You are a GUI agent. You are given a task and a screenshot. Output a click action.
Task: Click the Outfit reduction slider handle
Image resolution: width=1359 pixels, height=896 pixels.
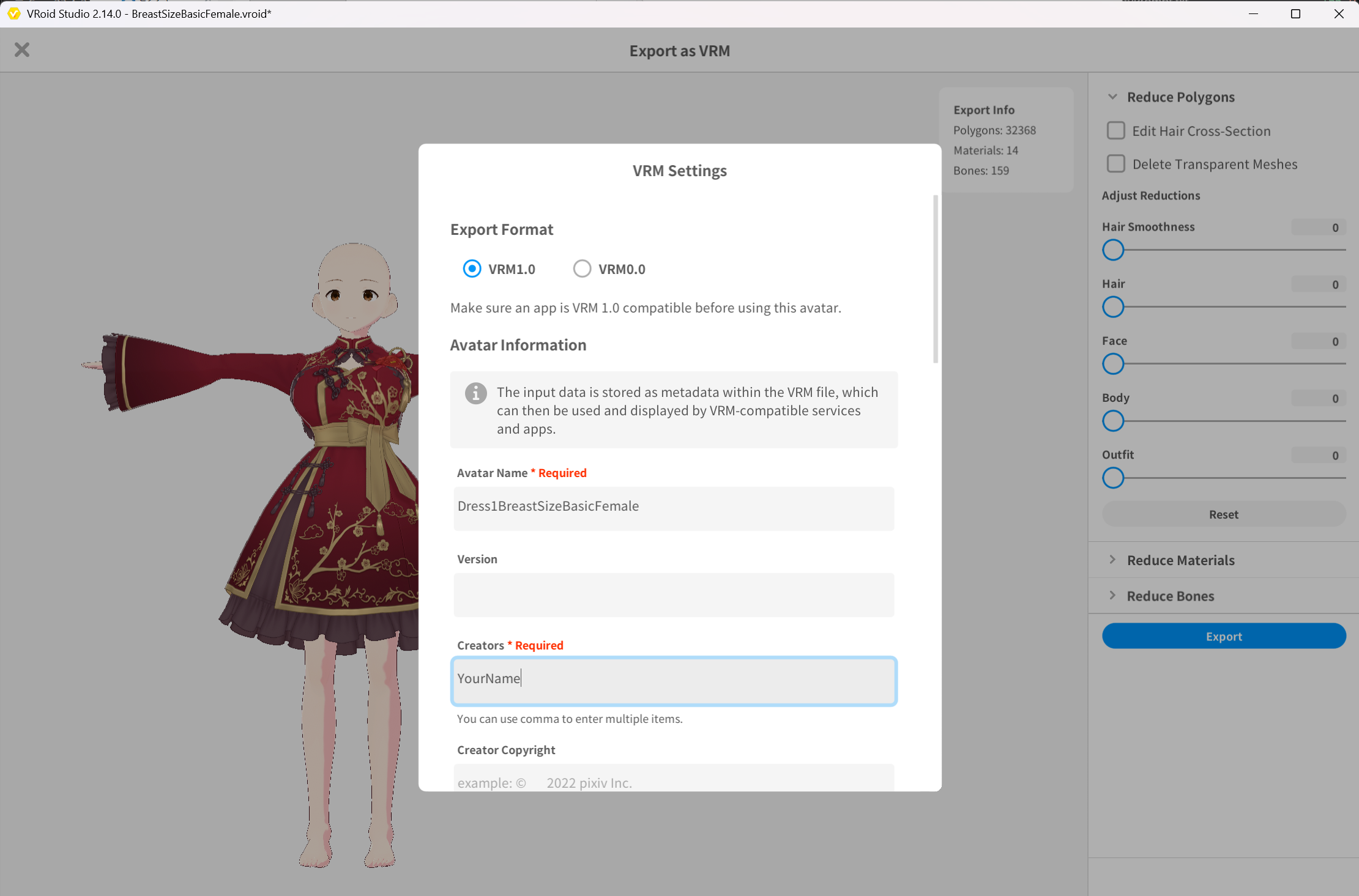click(1113, 478)
